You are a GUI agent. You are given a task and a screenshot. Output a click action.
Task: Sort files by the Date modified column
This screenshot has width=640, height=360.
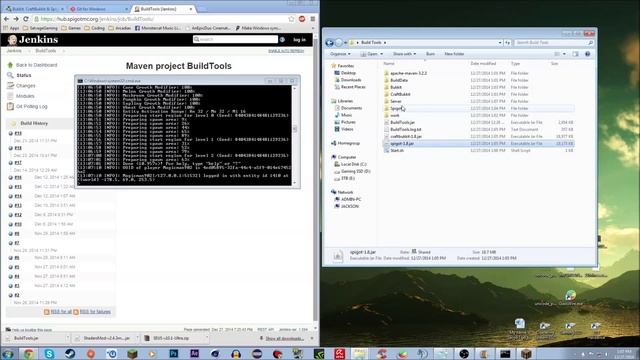click(x=483, y=64)
